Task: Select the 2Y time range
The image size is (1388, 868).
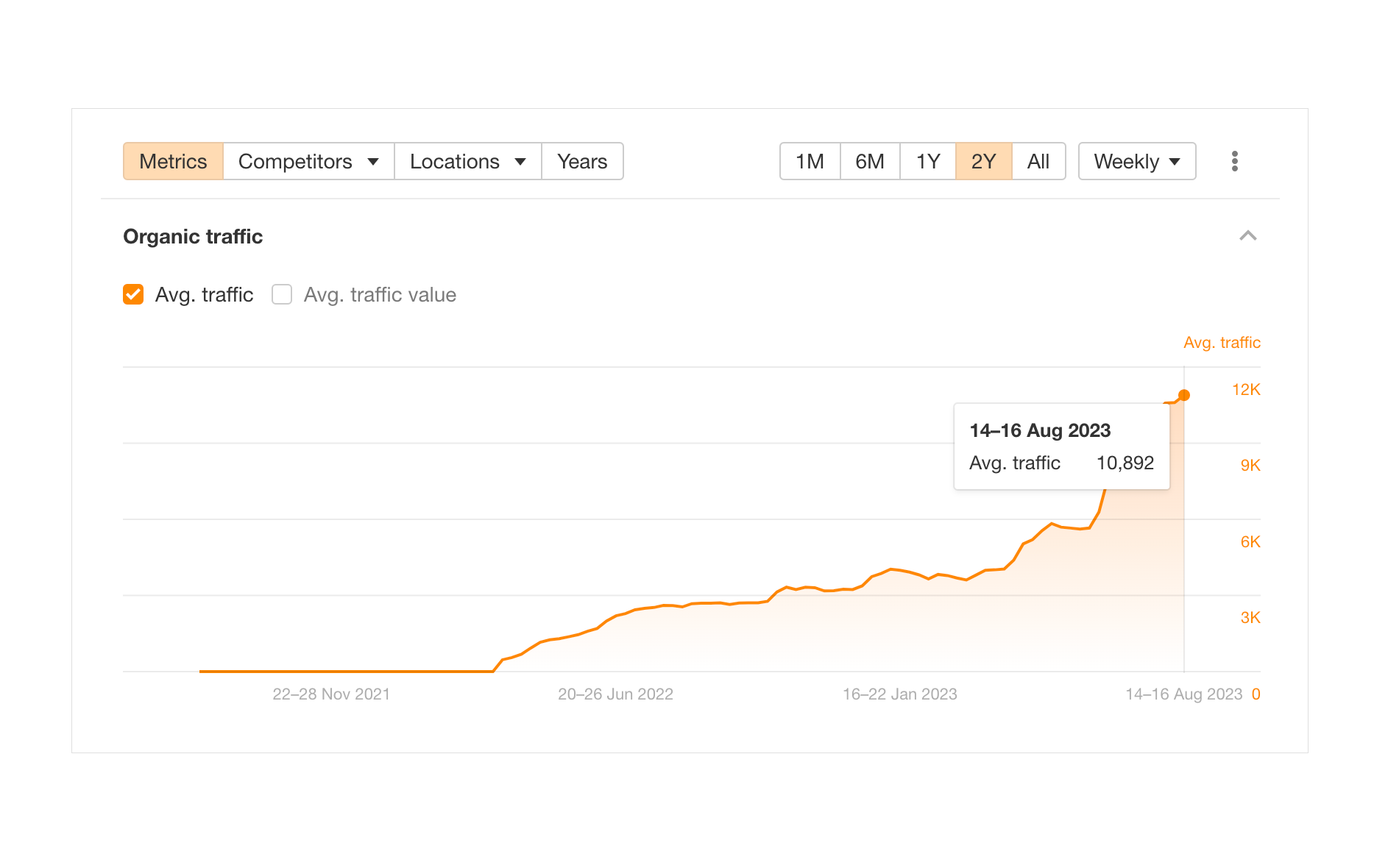Action: [x=983, y=161]
